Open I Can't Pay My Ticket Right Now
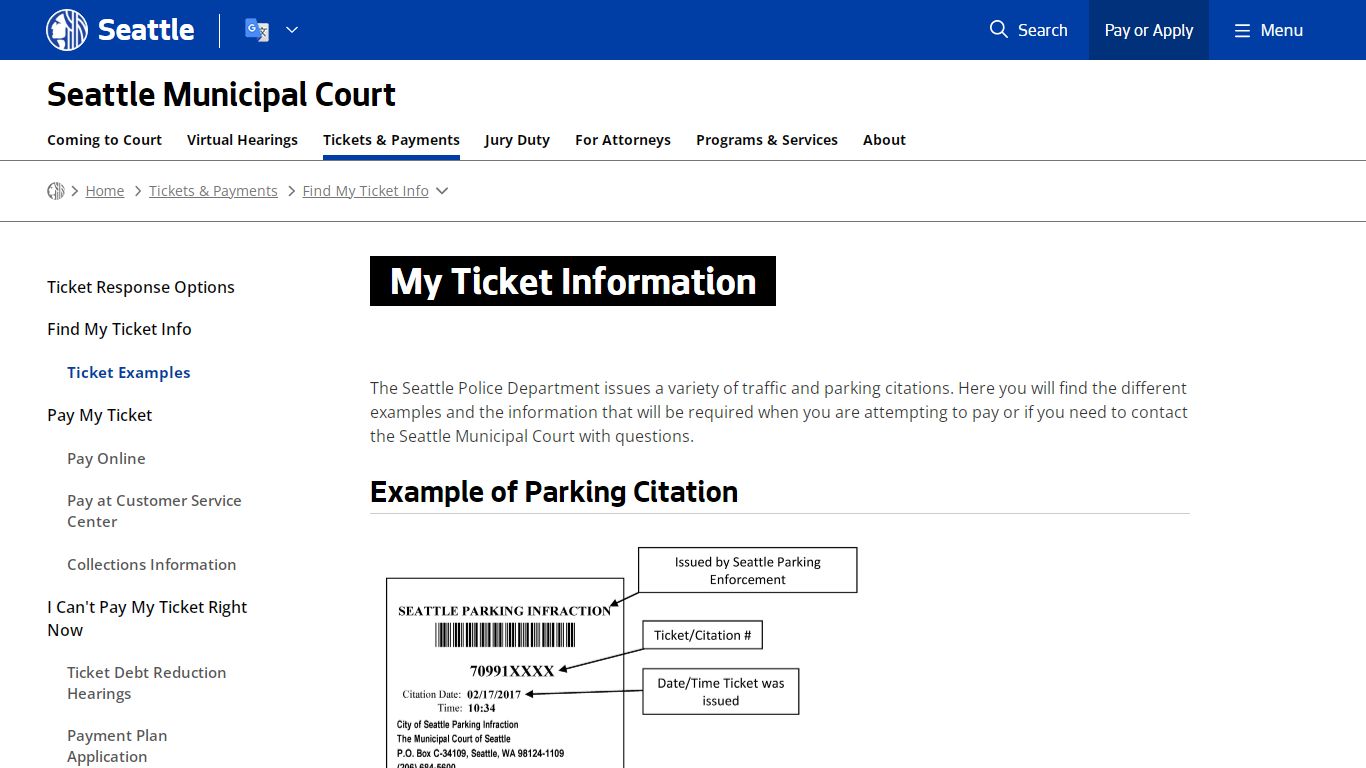1366x768 pixels. (x=147, y=618)
